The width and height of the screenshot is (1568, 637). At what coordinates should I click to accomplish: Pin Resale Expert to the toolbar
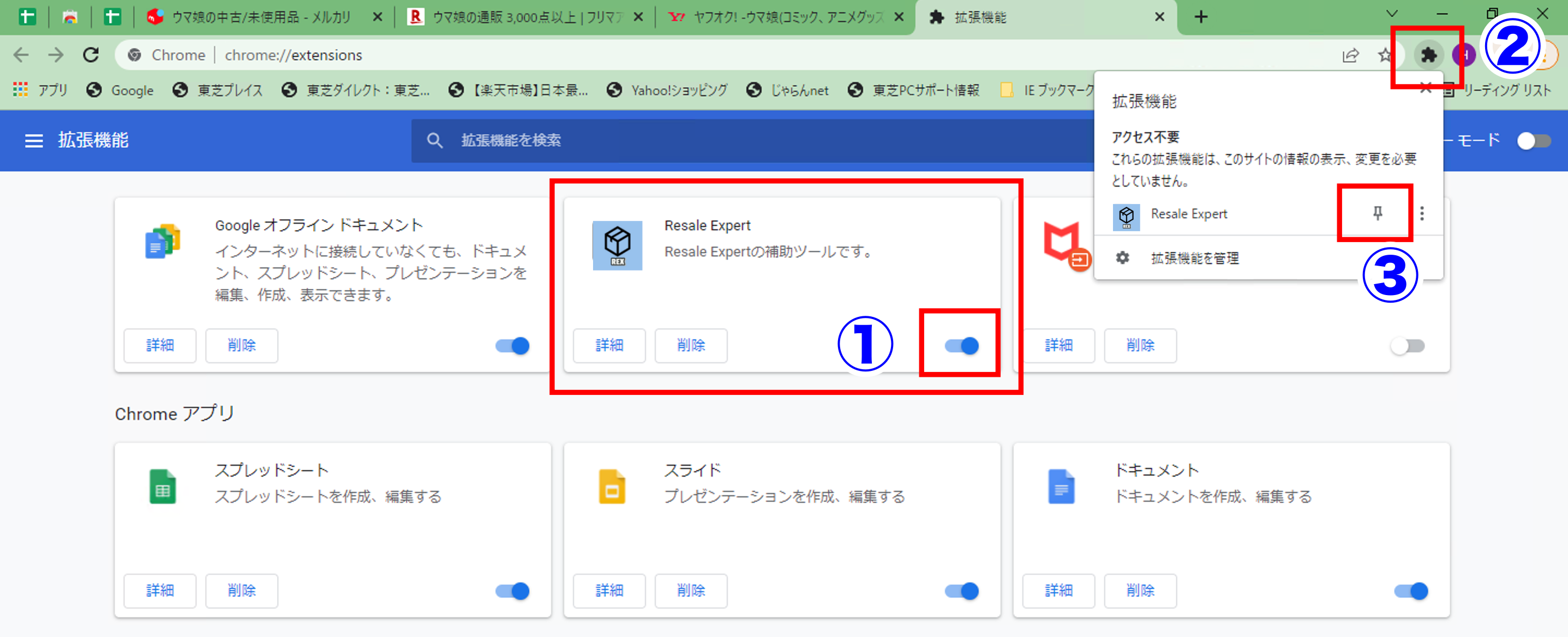1377,213
